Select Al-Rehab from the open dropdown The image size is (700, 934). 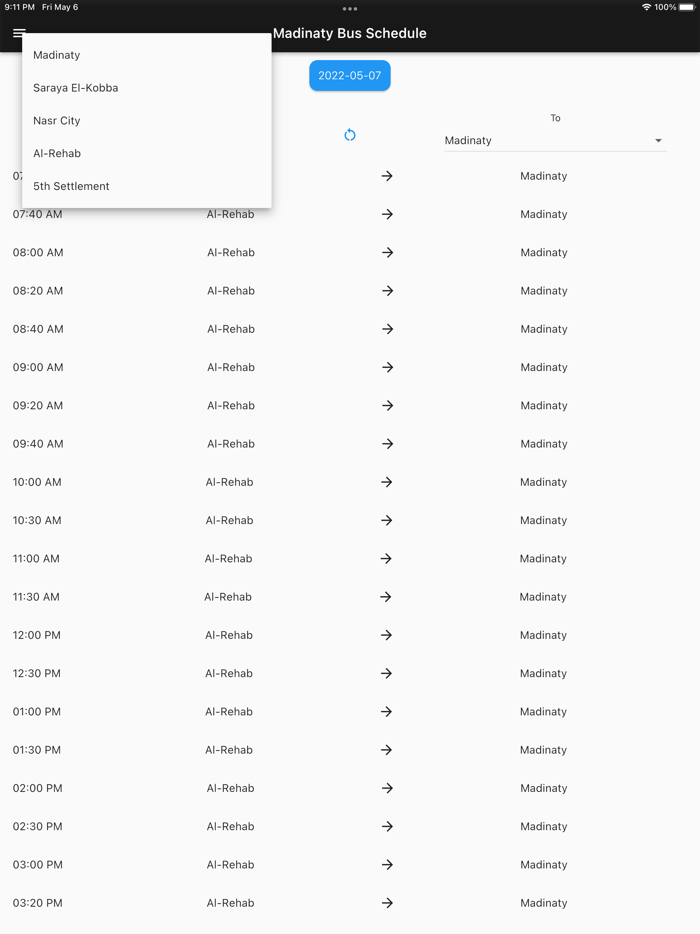tap(57, 153)
